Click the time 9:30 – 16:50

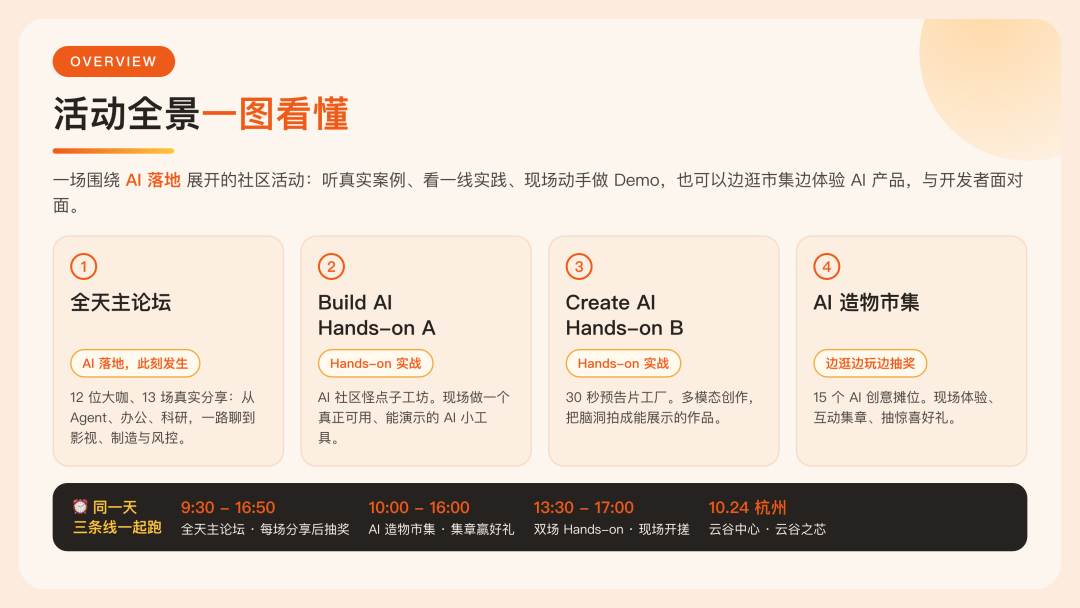[228, 507]
